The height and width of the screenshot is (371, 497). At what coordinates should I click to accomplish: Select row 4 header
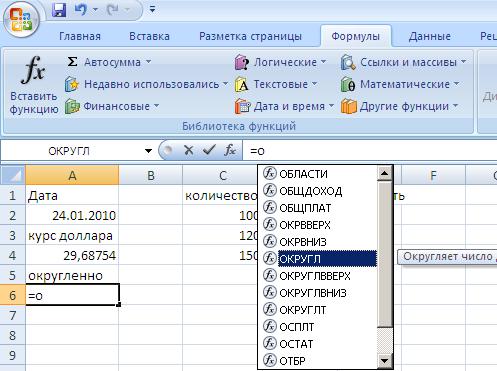13,255
